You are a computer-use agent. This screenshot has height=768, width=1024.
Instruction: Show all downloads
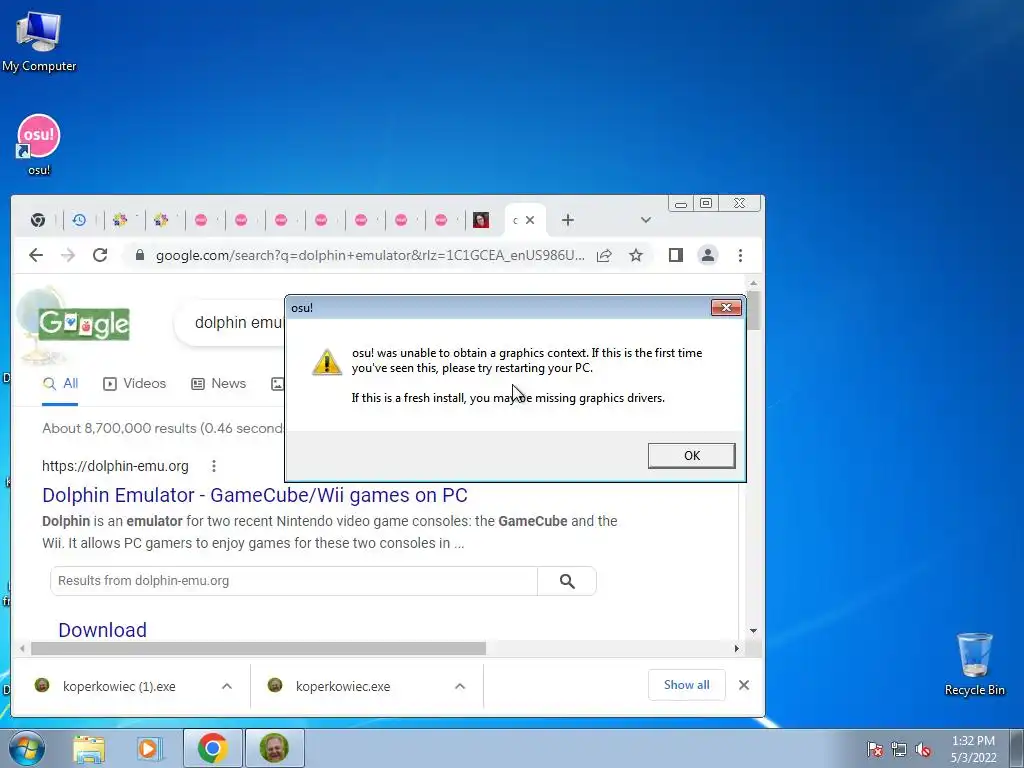coord(686,684)
